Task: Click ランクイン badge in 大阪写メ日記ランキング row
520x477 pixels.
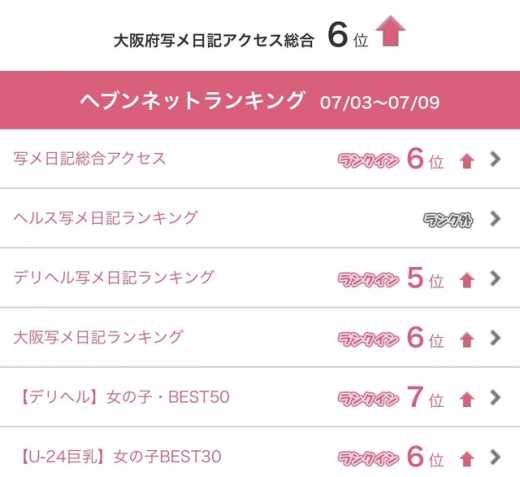Action: (368, 339)
